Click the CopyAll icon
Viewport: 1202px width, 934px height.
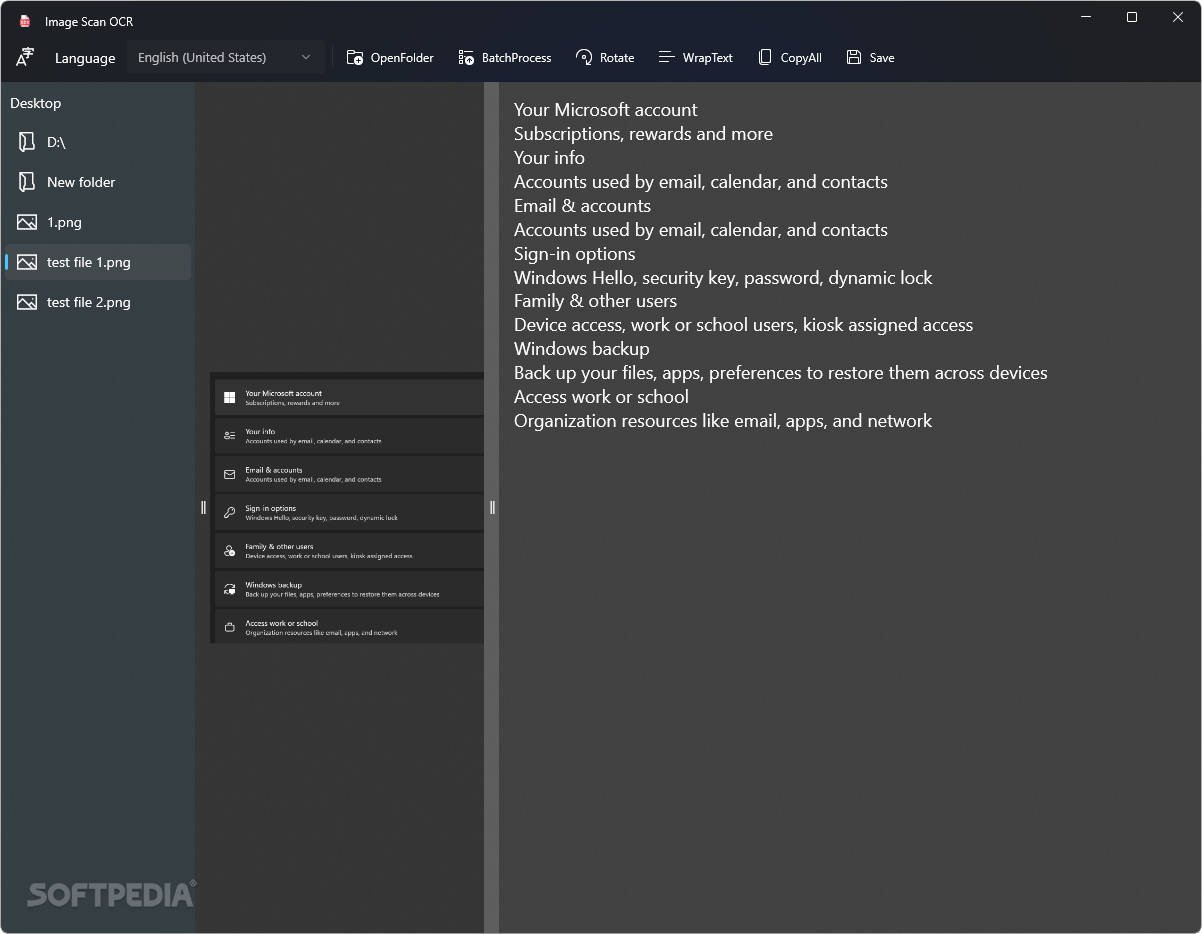click(765, 58)
